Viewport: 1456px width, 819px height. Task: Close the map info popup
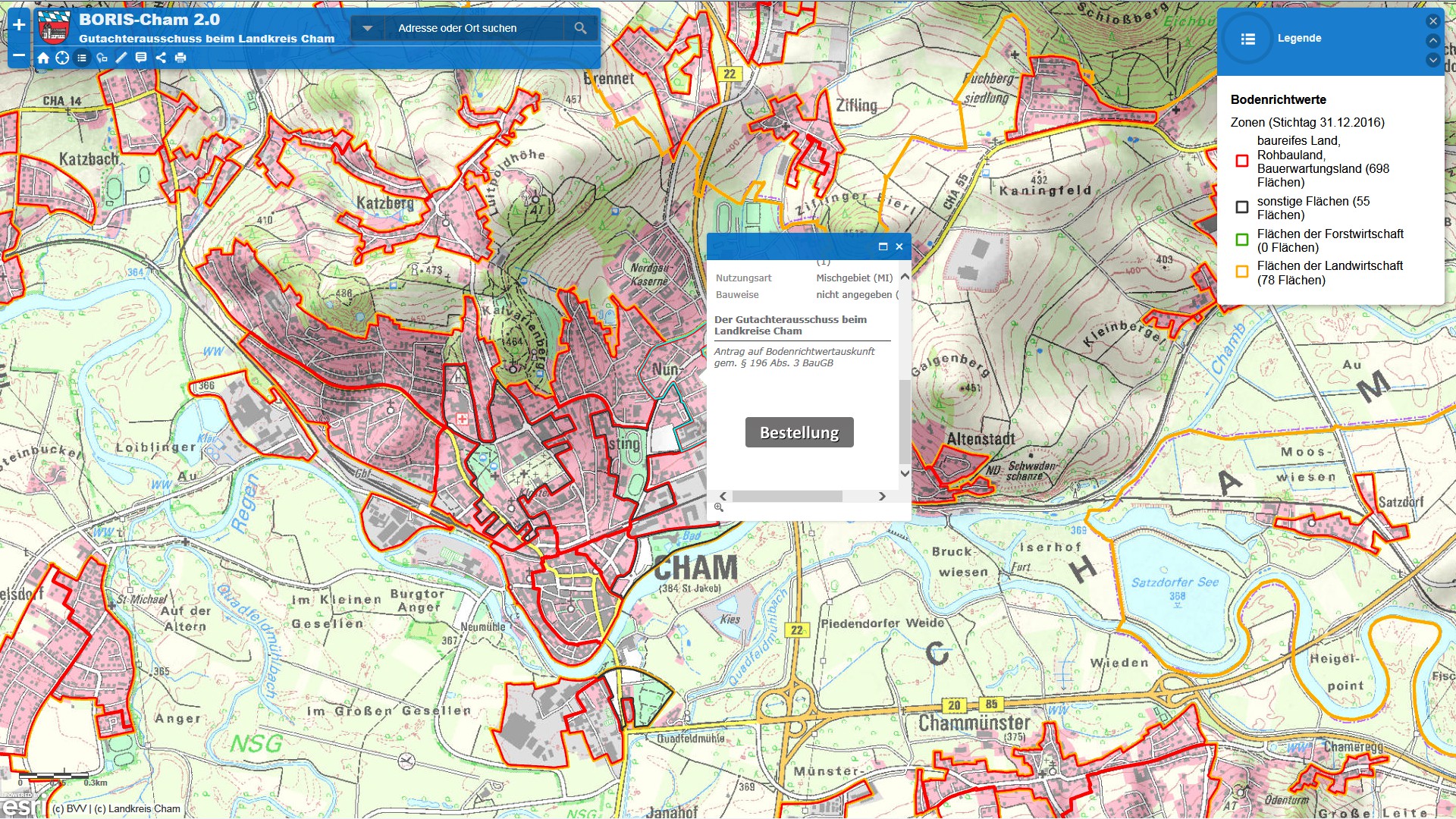point(899,246)
